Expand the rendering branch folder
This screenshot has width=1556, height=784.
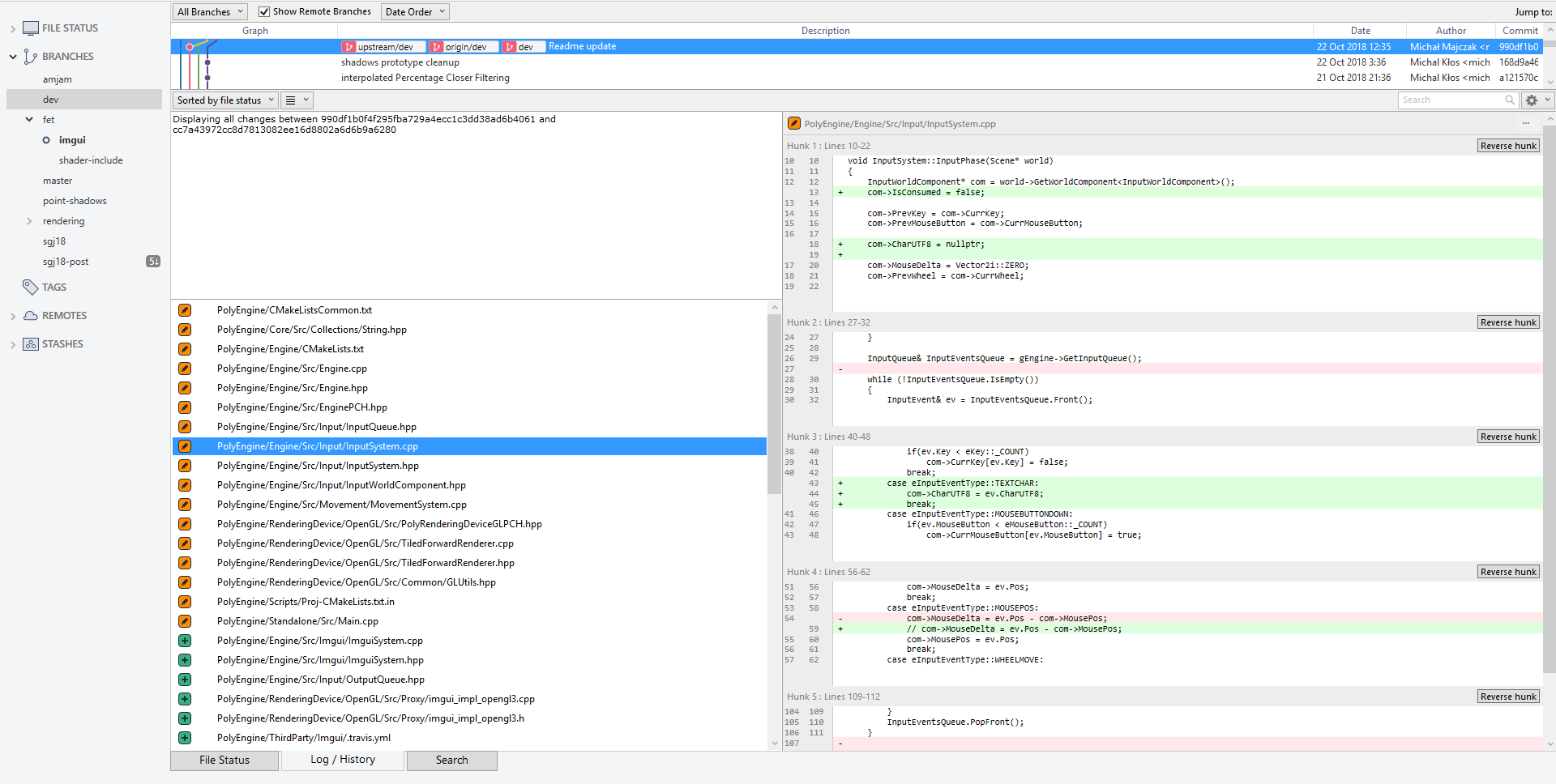click(x=29, y=221)
